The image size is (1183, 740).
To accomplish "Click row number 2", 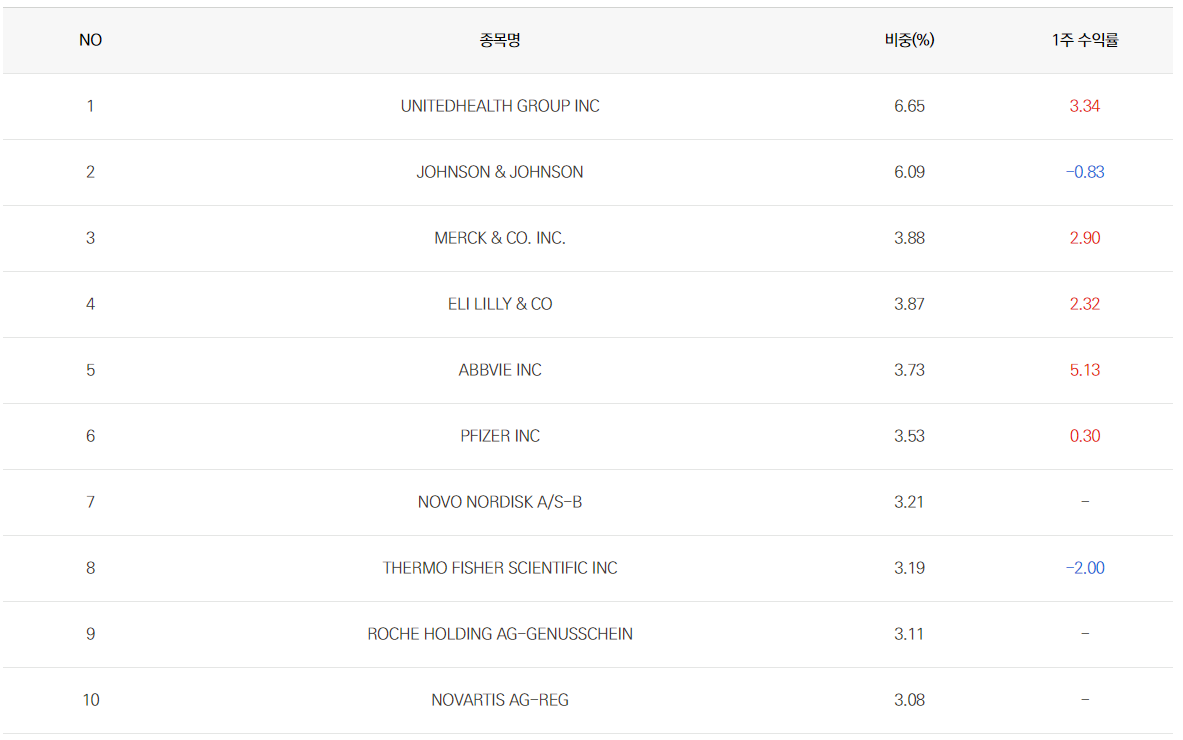I will tap(91, 172).
